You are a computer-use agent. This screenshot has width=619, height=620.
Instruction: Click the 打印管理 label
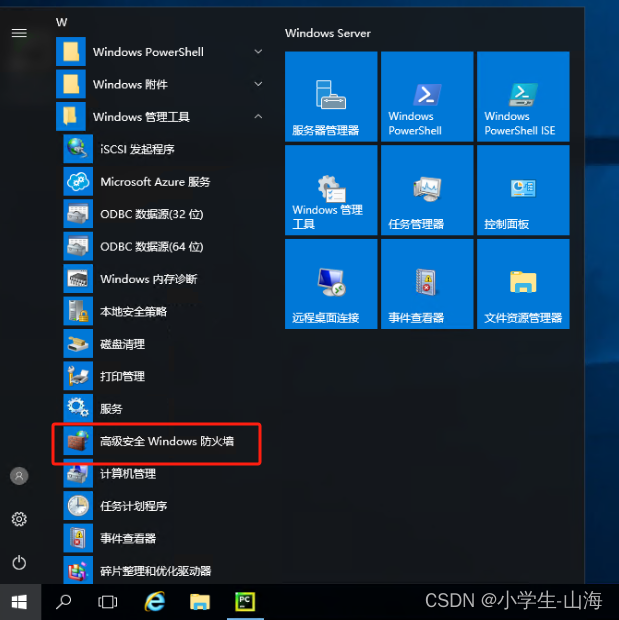[x=122, y=376]
